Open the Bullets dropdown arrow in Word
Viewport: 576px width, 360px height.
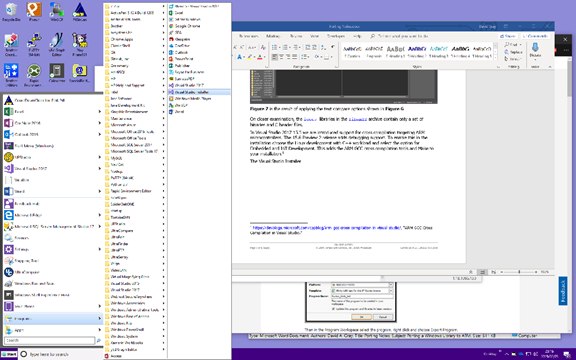pos(279,47)
